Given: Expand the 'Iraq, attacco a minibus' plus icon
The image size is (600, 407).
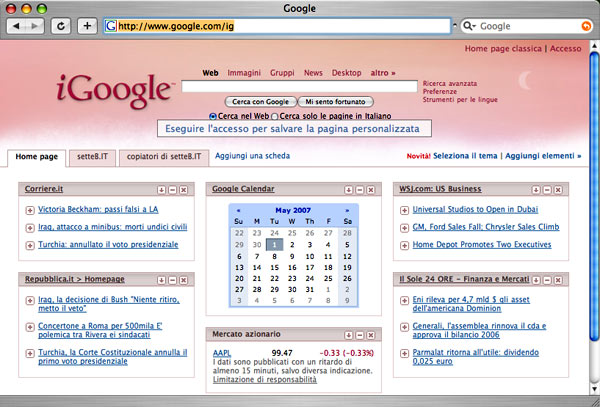Looking at the screenshot, I should [30, 228].
